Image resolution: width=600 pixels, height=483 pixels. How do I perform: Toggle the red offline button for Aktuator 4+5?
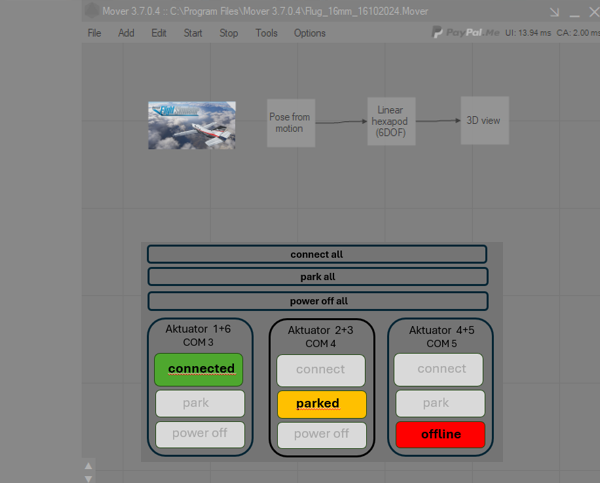(x=440, y=435)
